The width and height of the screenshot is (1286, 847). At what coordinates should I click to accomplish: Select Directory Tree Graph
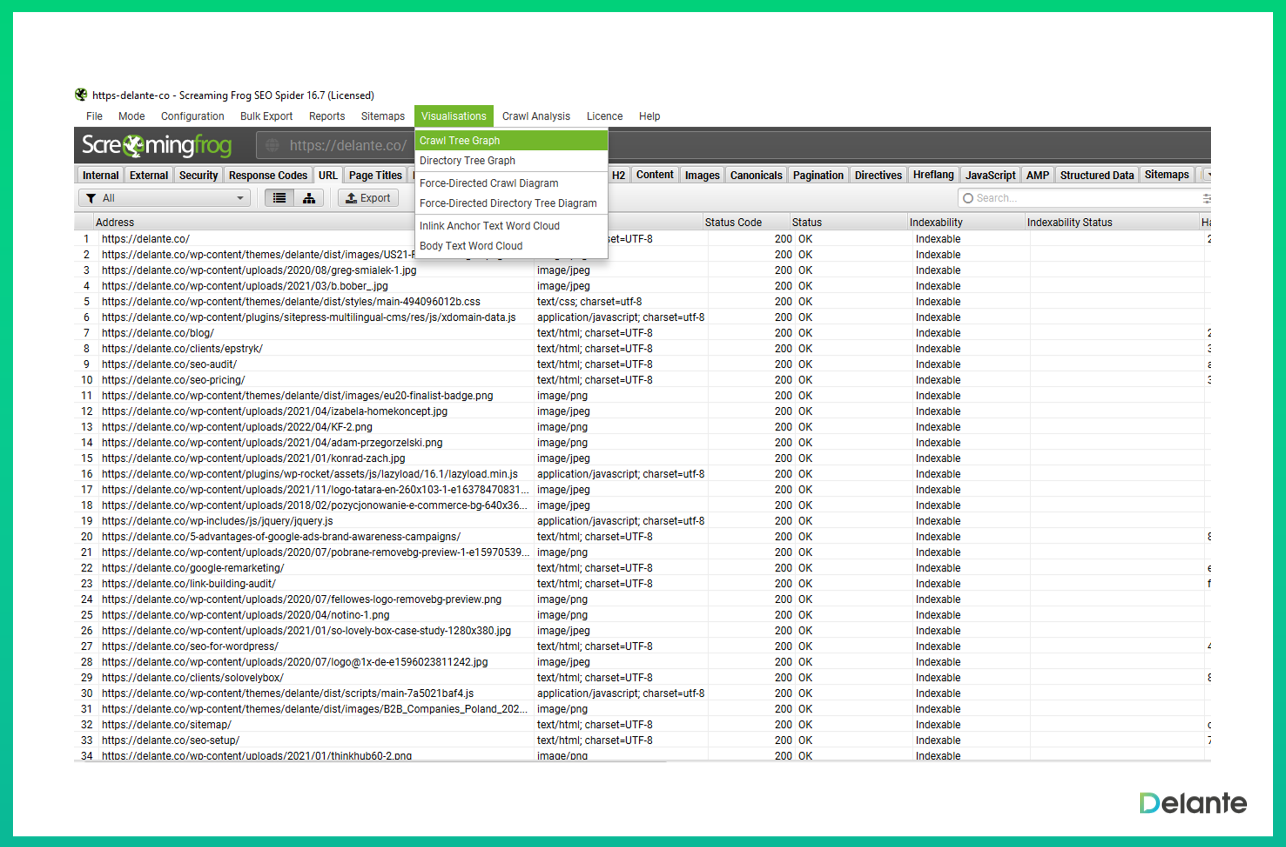point(511,161)
